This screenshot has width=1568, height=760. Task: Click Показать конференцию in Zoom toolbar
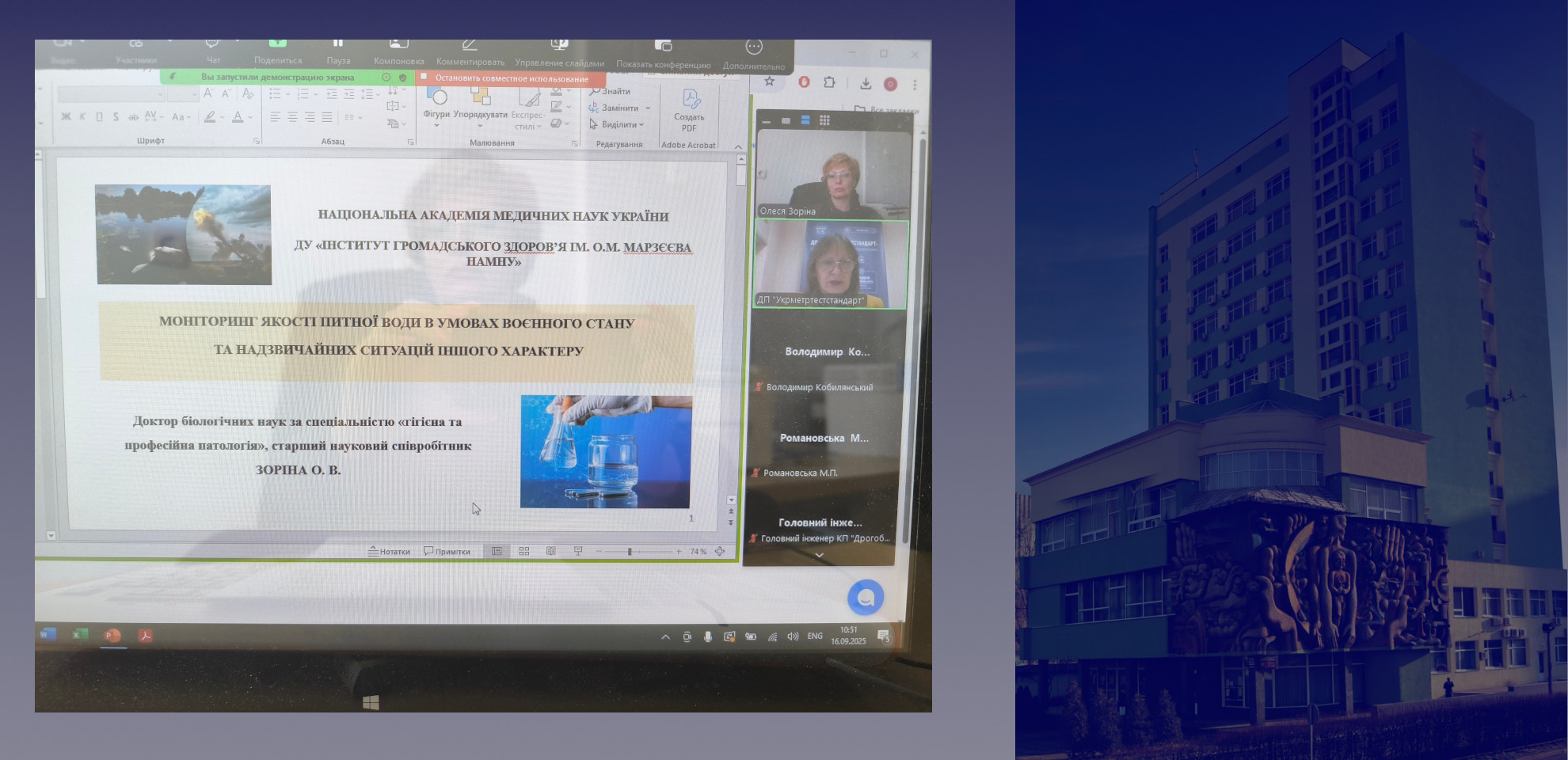click(664, 54)
